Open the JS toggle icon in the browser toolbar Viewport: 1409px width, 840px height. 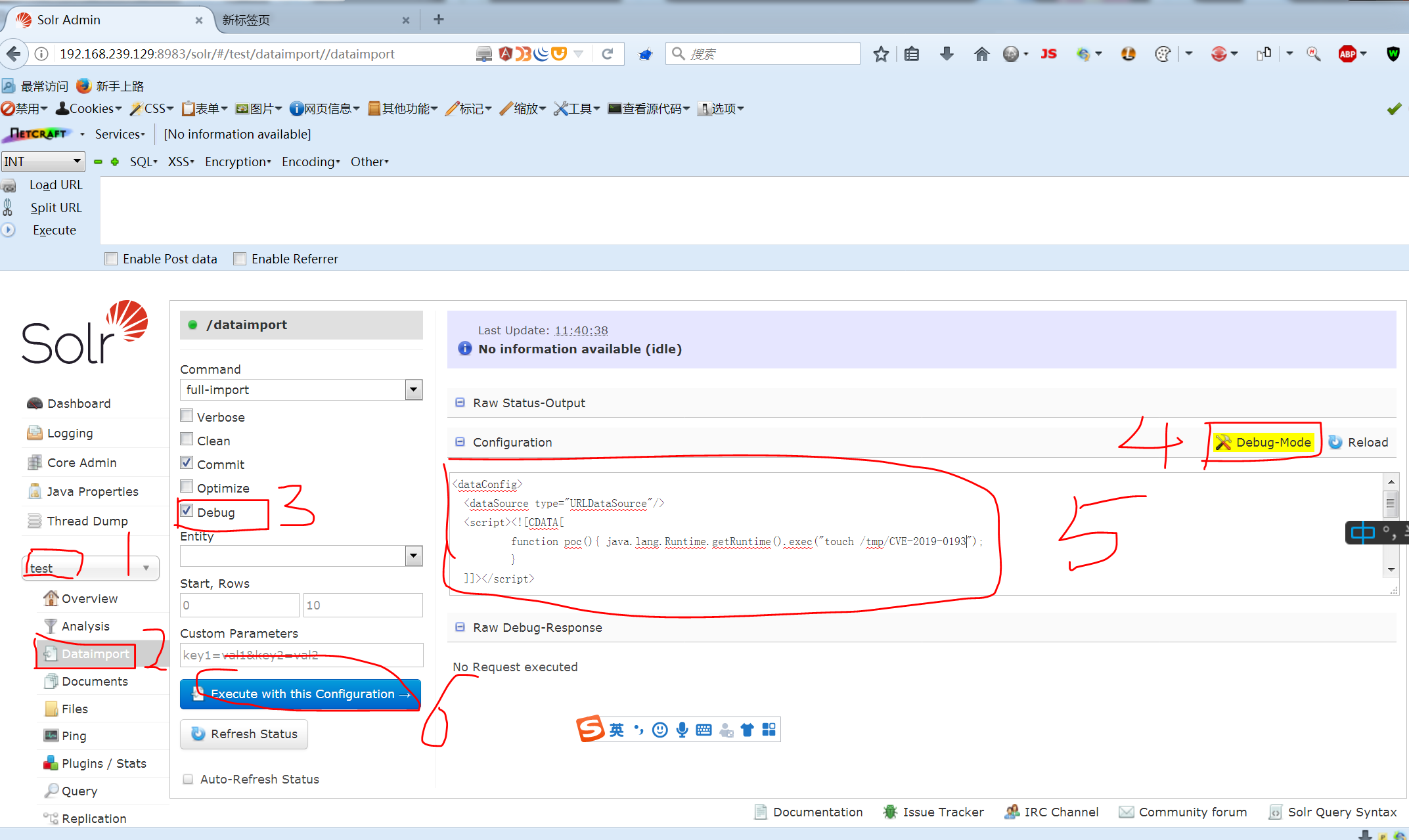pos(1048,54)
